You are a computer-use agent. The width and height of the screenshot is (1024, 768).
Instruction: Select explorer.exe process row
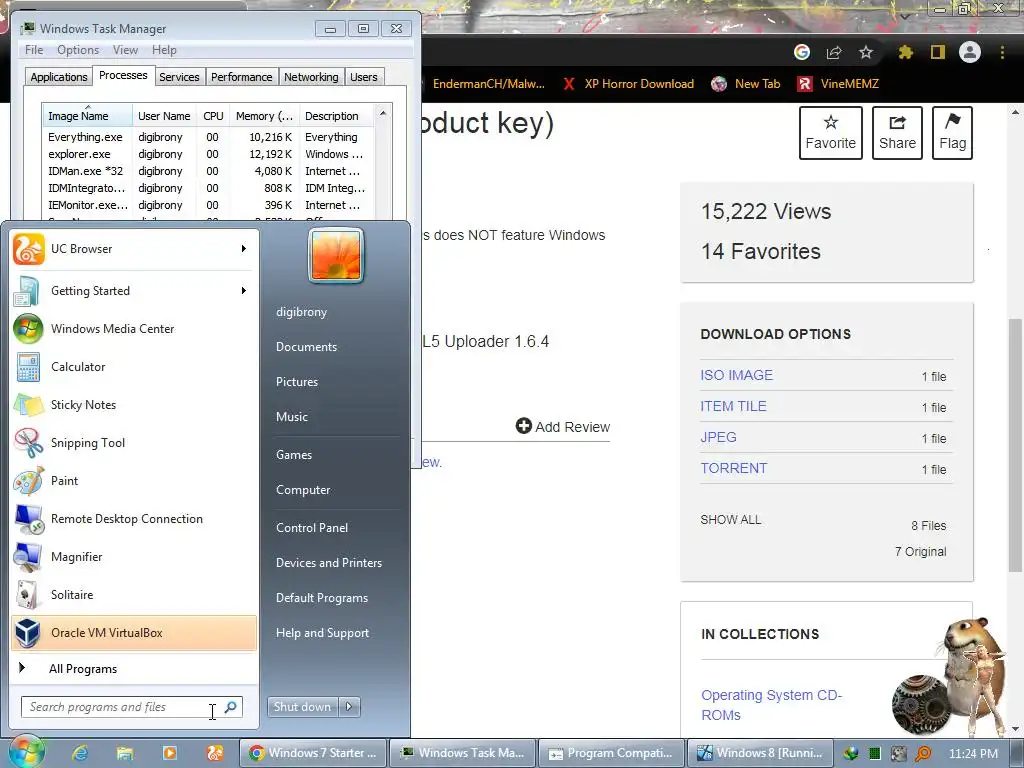click(x=207, y=154)
